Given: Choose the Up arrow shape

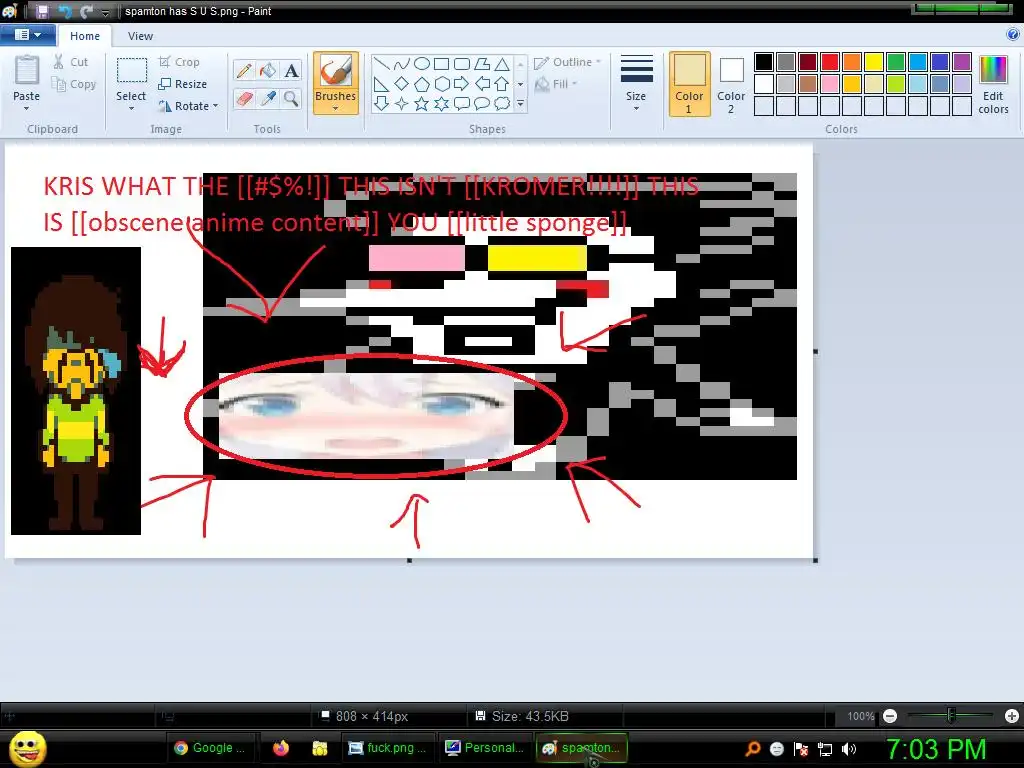Looking at the screenshot, I should pos(502,84).
